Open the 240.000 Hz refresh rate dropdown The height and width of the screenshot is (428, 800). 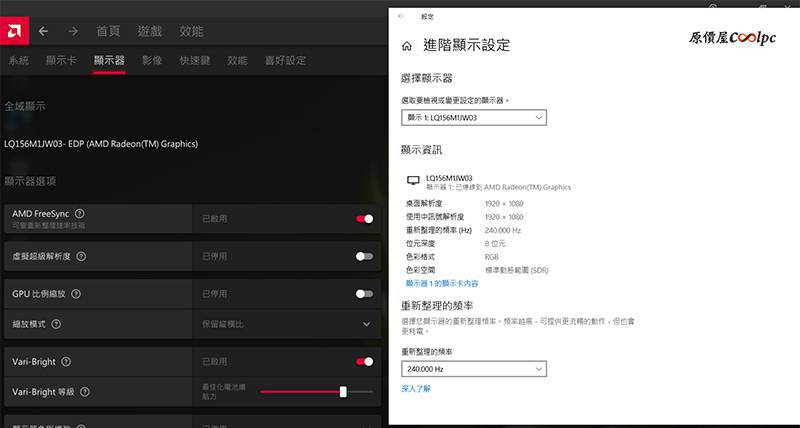(x=474, y=369)
